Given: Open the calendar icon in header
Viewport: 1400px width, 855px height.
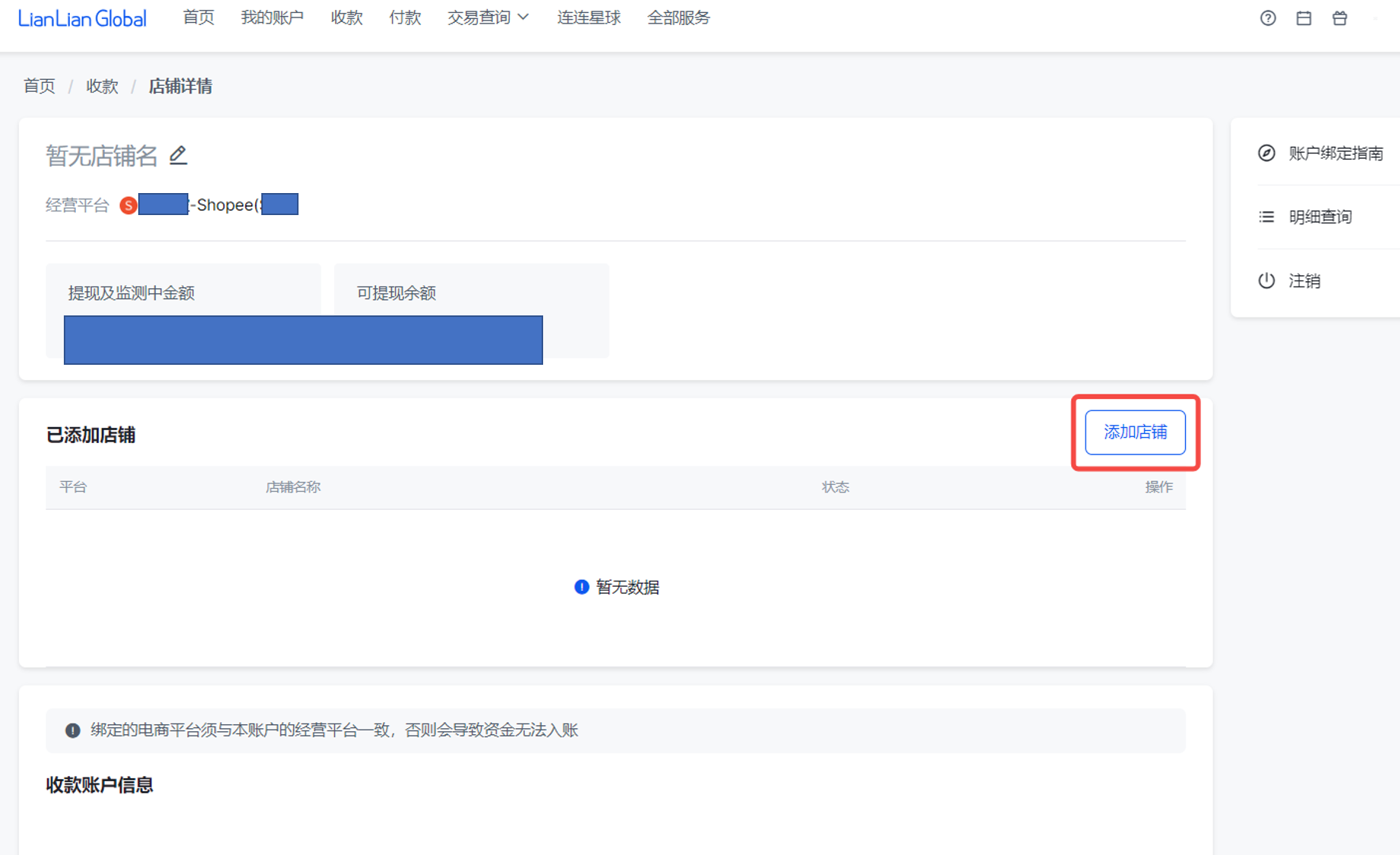Looking at the screenshot, I should pyautogui.click(x=1304, y=18).
